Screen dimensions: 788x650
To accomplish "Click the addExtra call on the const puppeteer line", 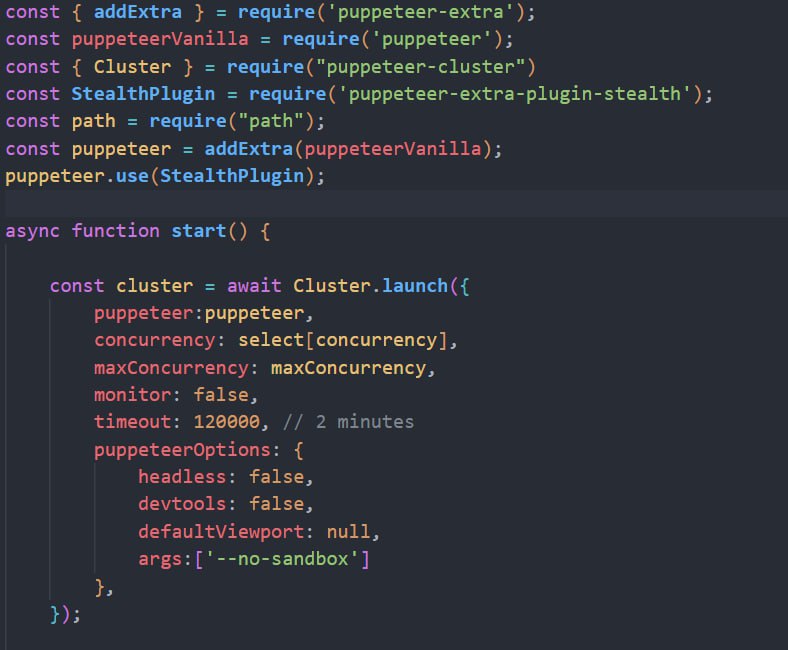I will point(249,149).
